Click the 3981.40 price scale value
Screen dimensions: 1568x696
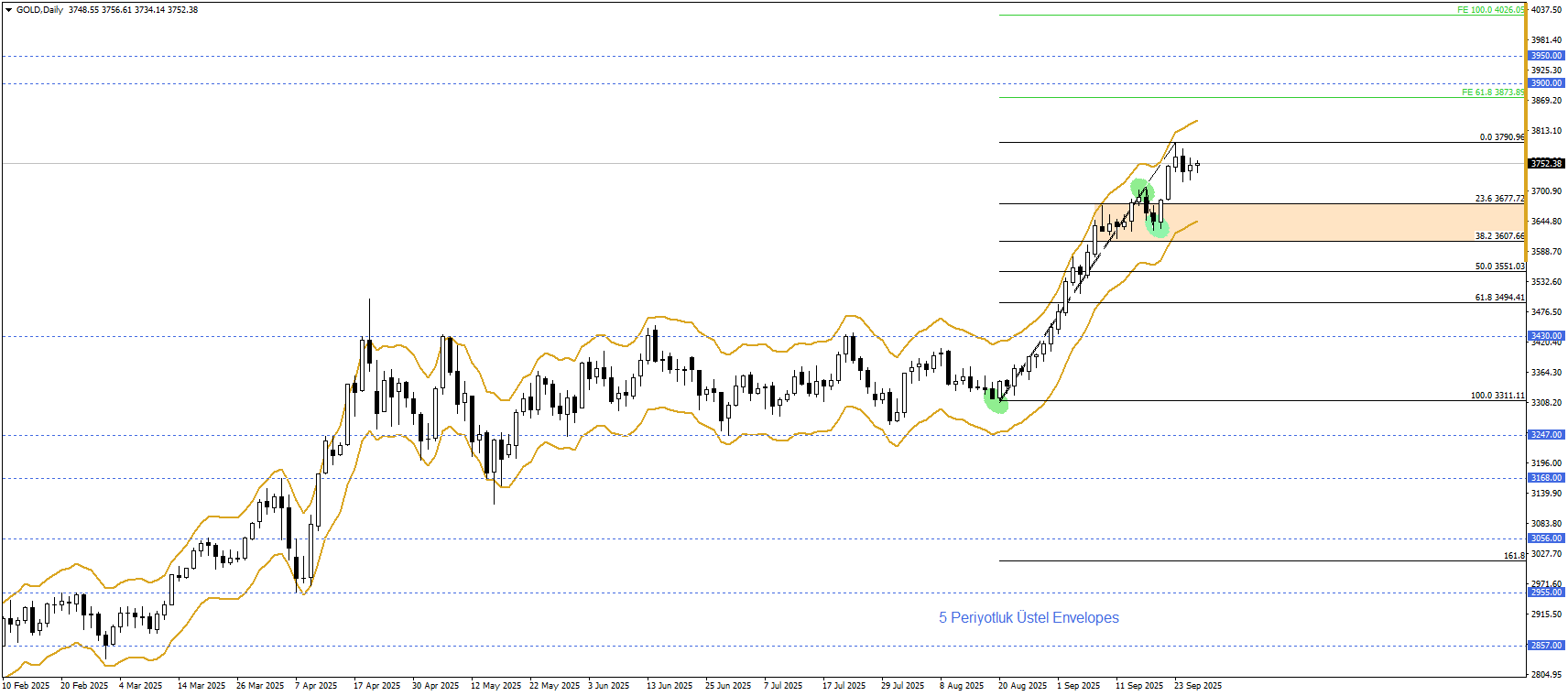pyautogui.click(x=1547, y=40)
